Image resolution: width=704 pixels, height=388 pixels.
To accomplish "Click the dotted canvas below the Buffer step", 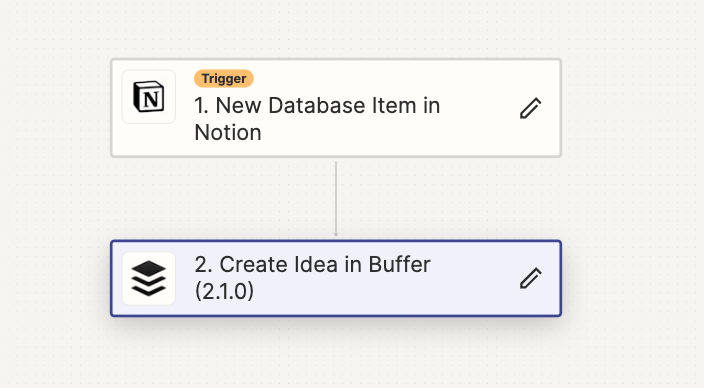I will click(x=336, y=355).
